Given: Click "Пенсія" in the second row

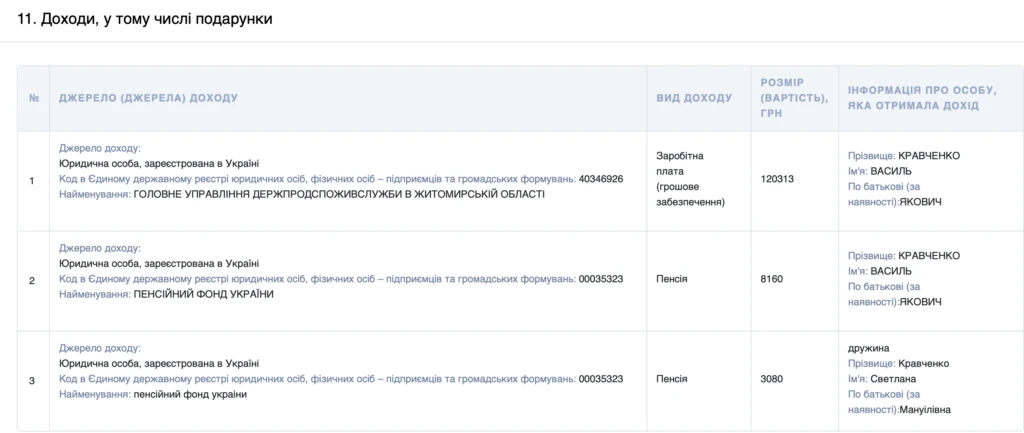Looking at the screenshot, I should 671,279.
